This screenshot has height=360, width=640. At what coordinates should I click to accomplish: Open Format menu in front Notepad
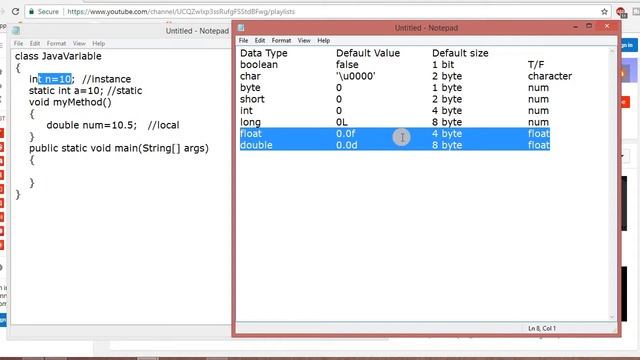[x=281, y=40]
